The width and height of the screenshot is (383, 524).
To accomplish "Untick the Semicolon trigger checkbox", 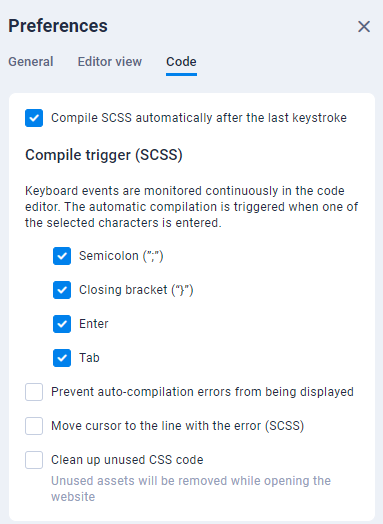I will [62, 256].
